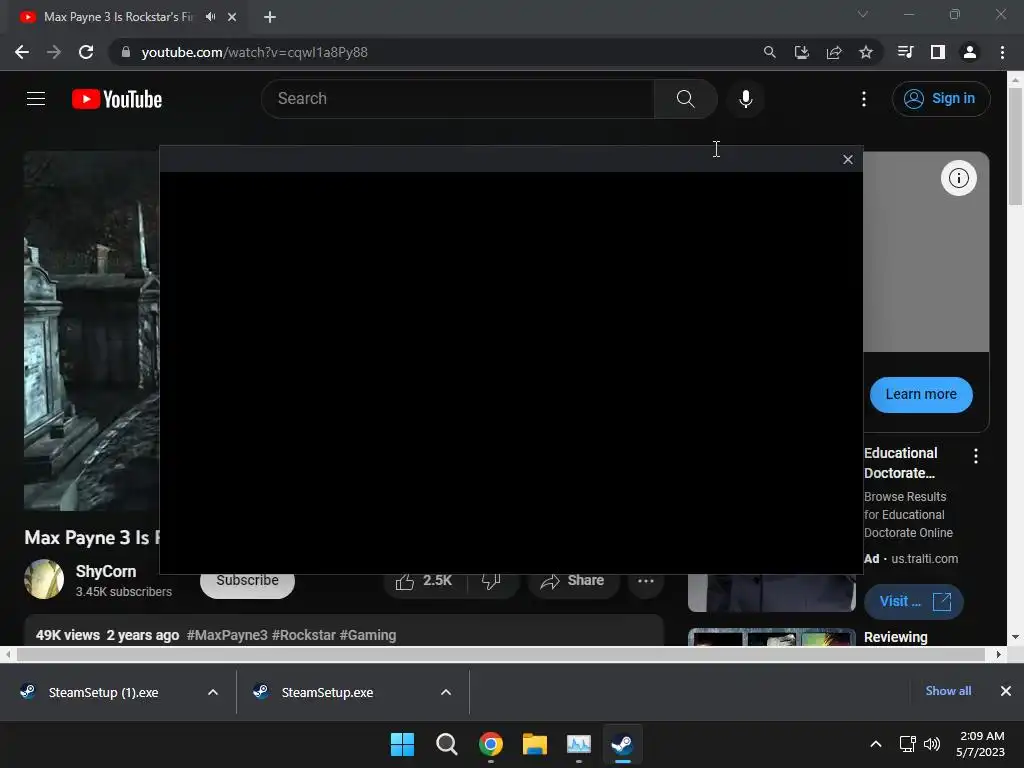Viewport: 1024px width, 768px height.
Task: Click the zoom magnifier in address bar
Action: pyautogui.click(x=769, y=52)
